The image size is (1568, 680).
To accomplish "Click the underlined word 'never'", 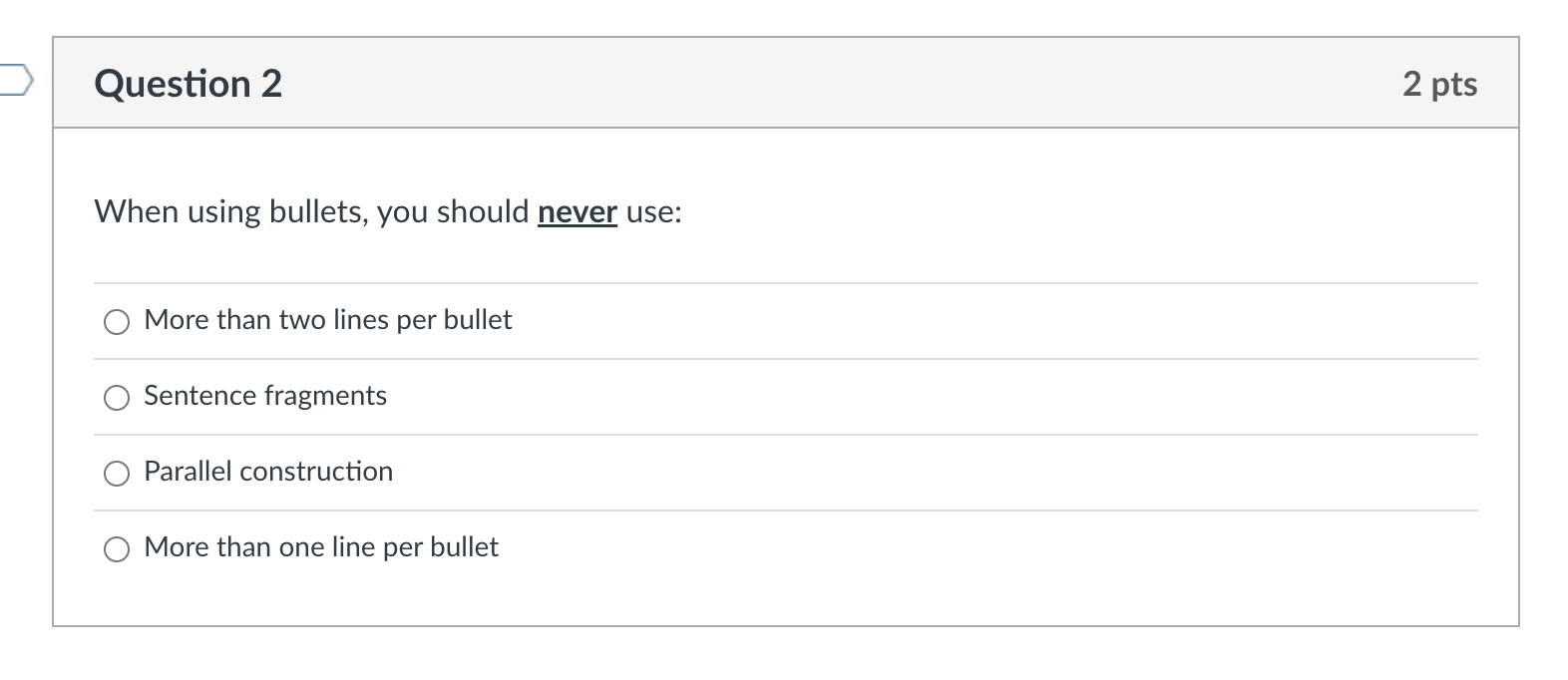I will 576,210.
